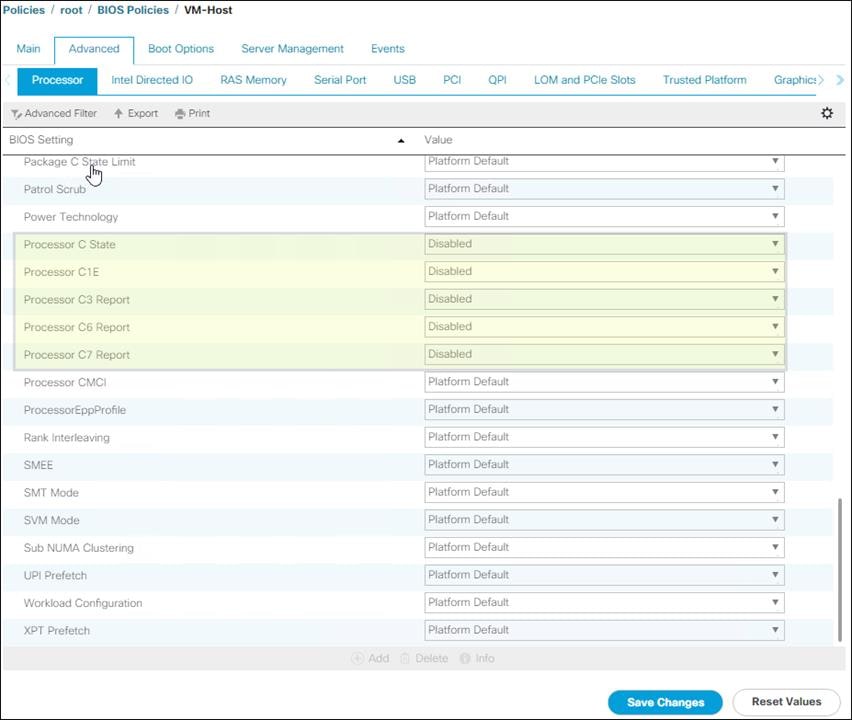Click the Save Changes button
The image size is (852, 720).
664,702
